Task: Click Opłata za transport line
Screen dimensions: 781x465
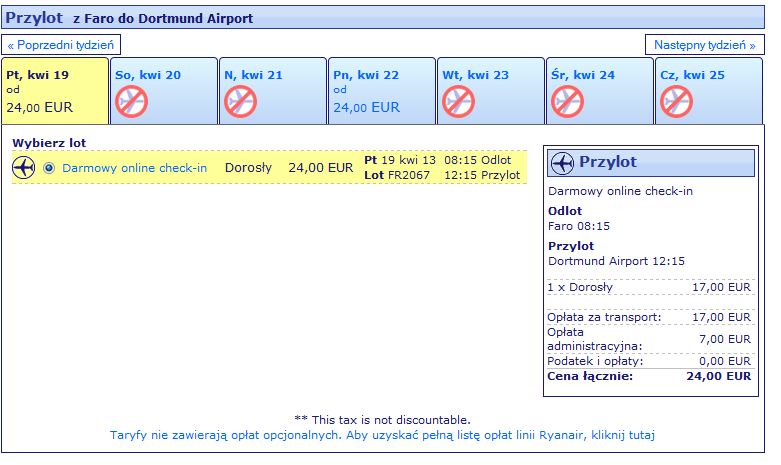Action: [649, 317]
